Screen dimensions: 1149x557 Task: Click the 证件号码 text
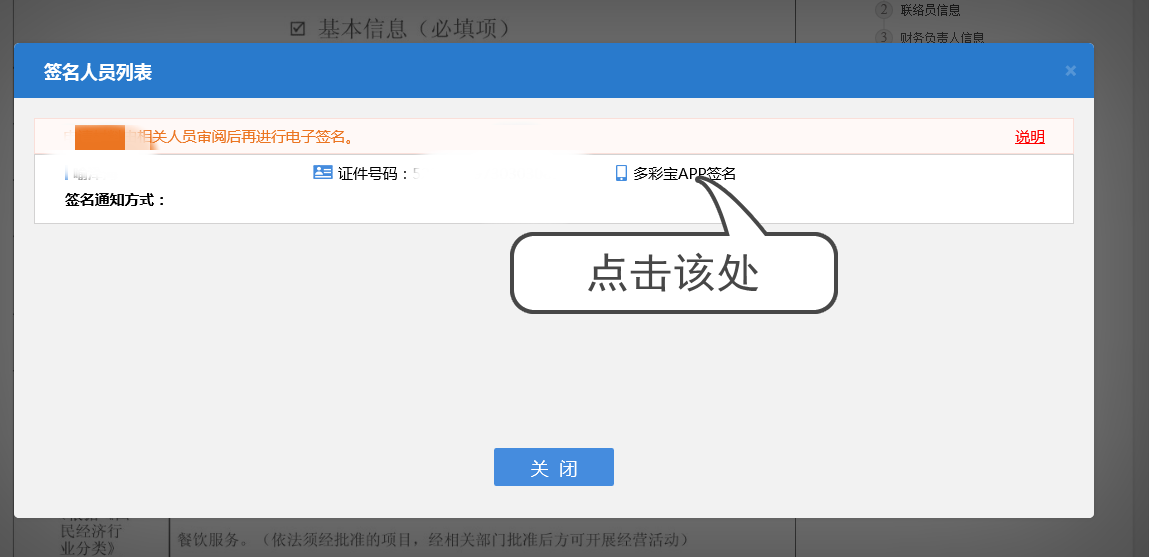point(373,174)
